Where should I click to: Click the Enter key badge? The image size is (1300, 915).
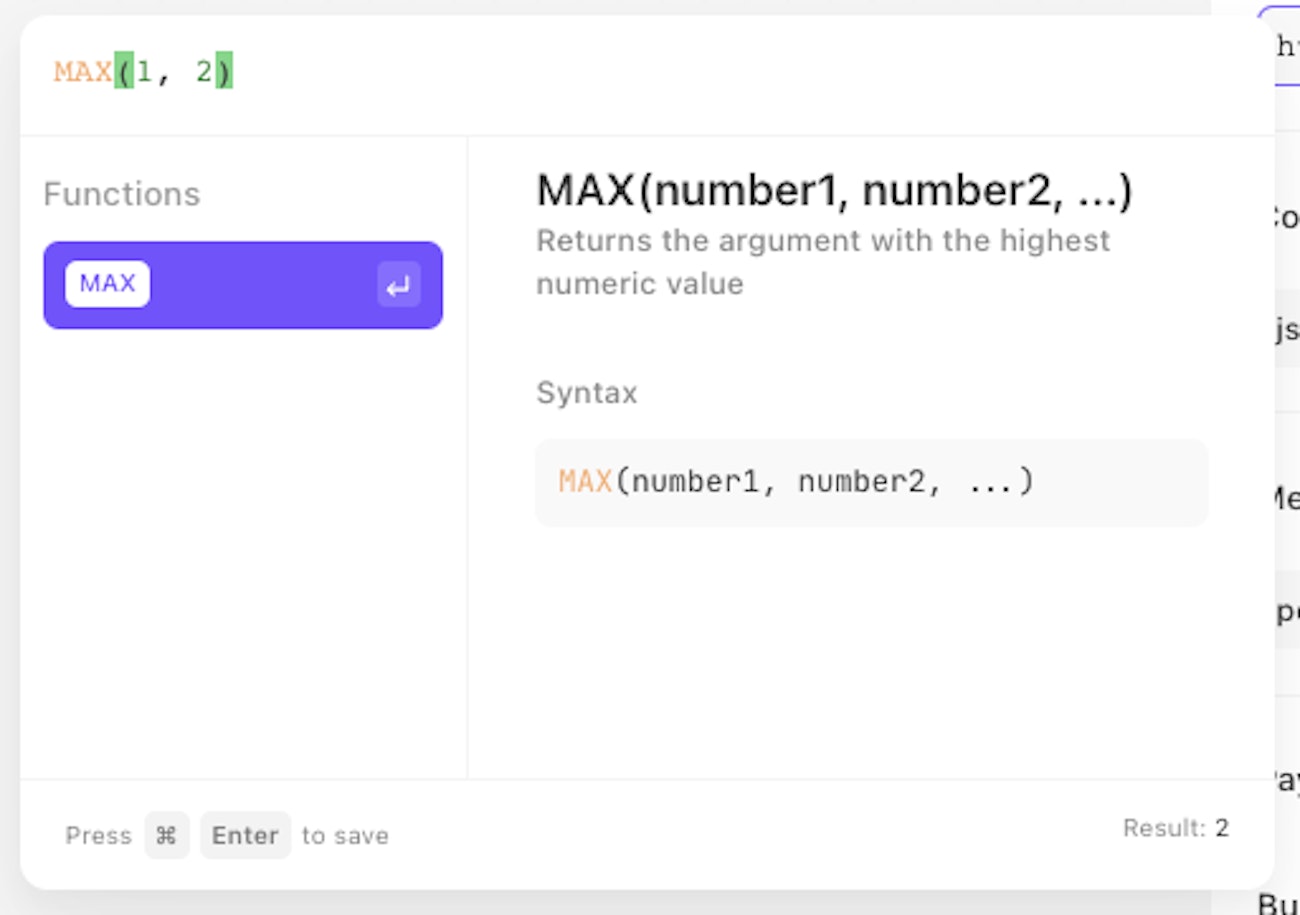click(245, 835)
